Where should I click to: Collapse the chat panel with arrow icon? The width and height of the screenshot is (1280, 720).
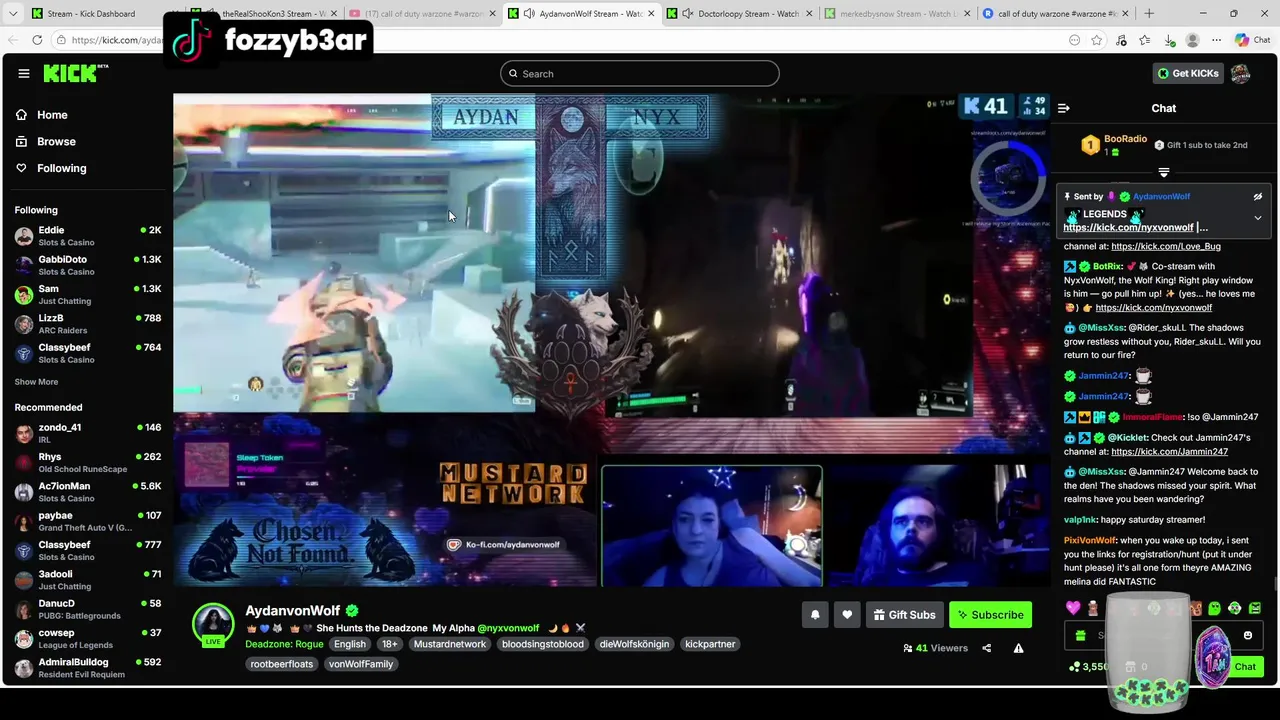tap(1064, 108)
